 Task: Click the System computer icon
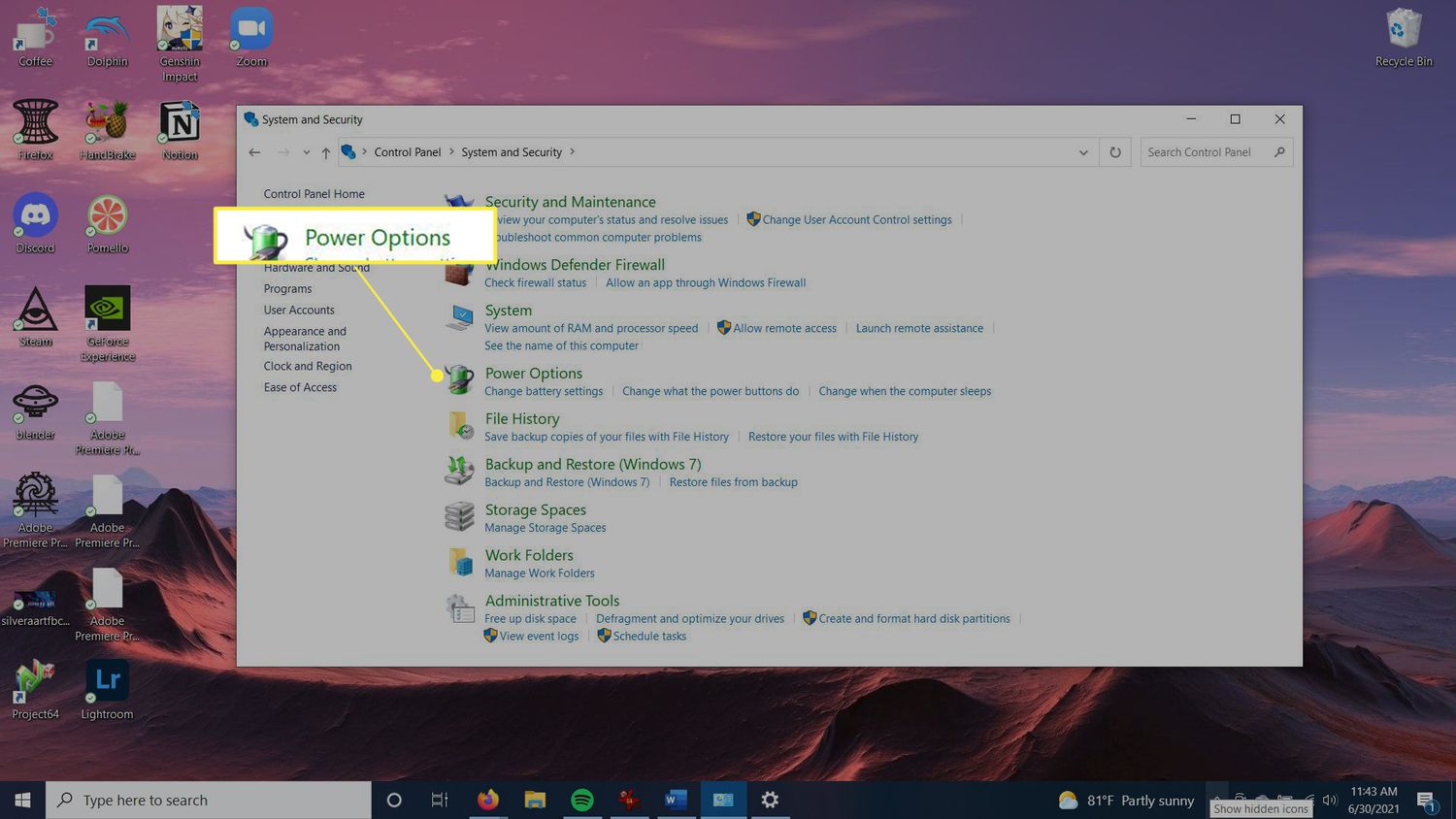(x=459, y=317)
